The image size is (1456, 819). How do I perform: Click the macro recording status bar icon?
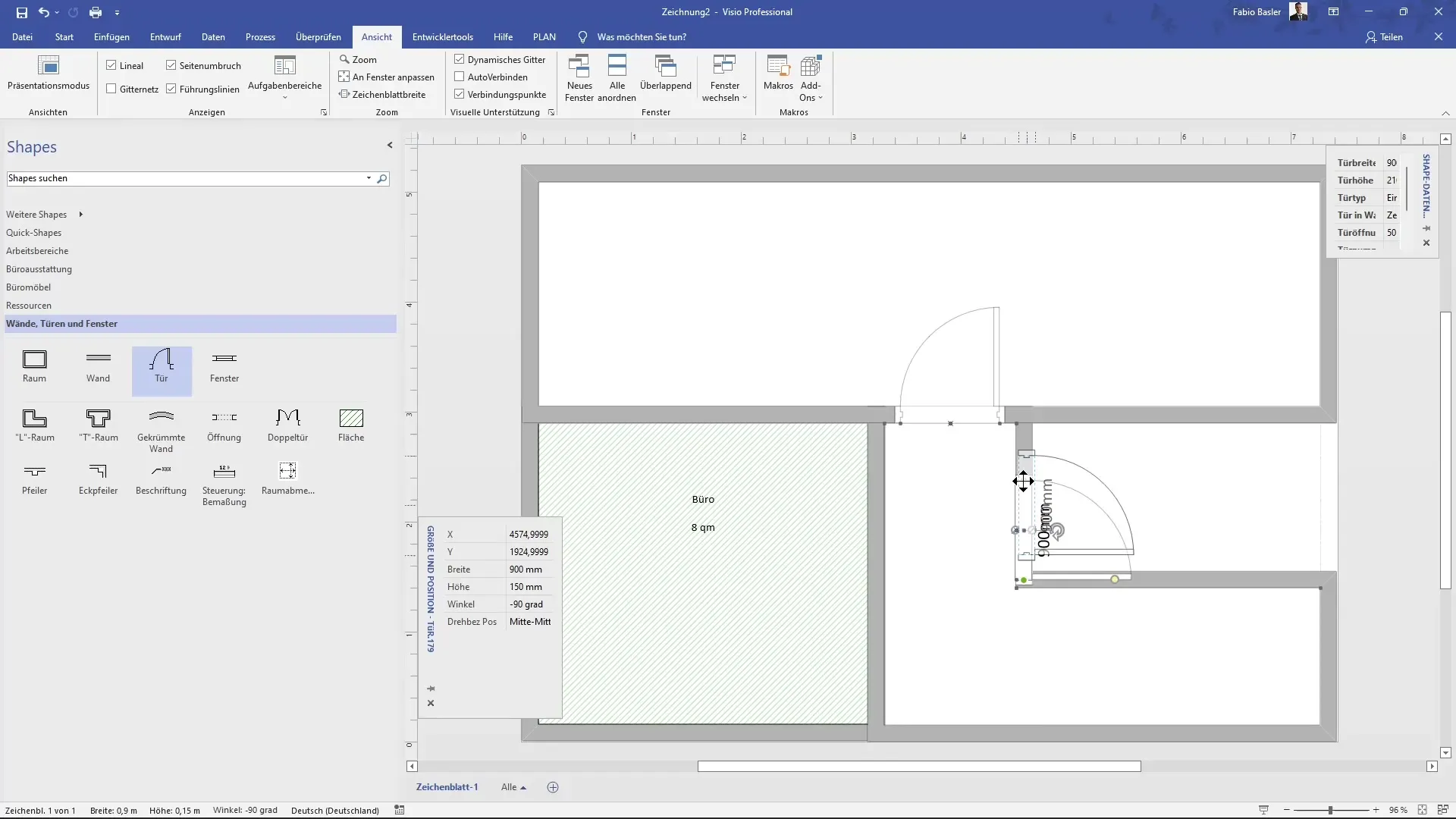(x=400, y=810)
